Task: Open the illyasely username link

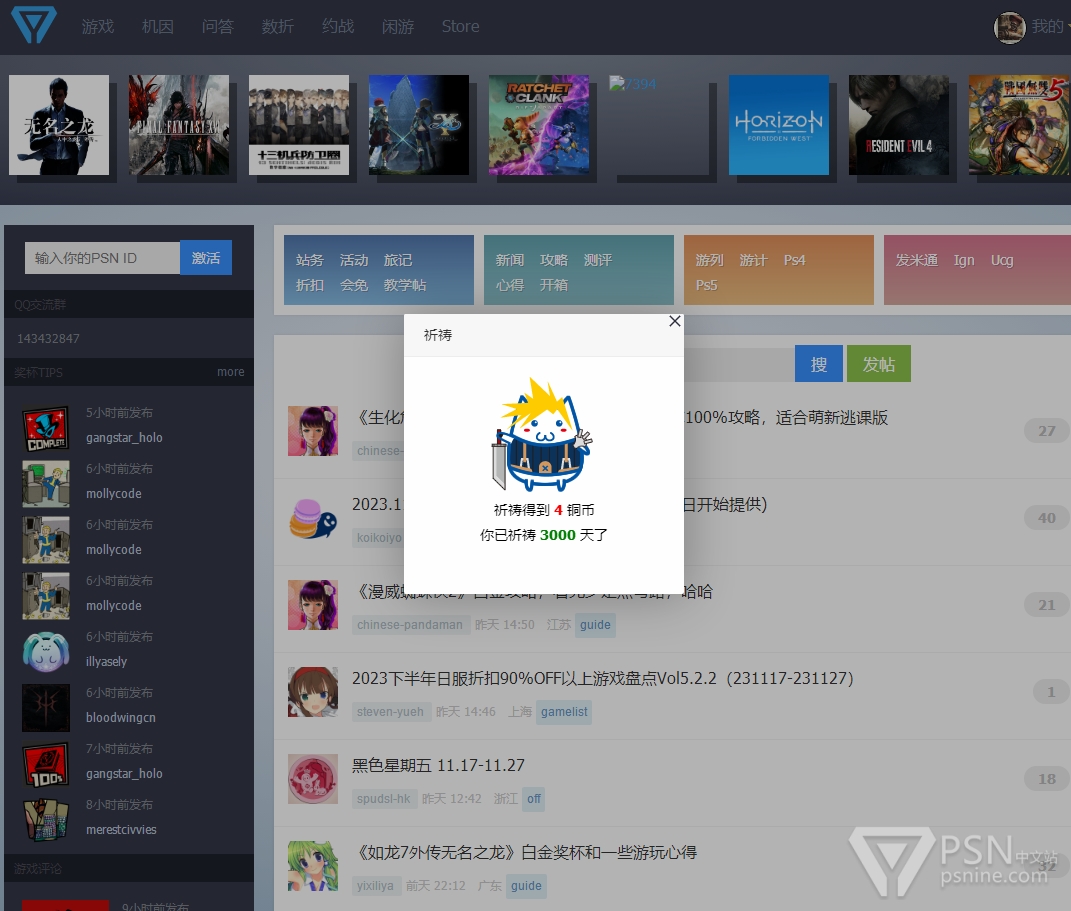Action: pos(107,662)
